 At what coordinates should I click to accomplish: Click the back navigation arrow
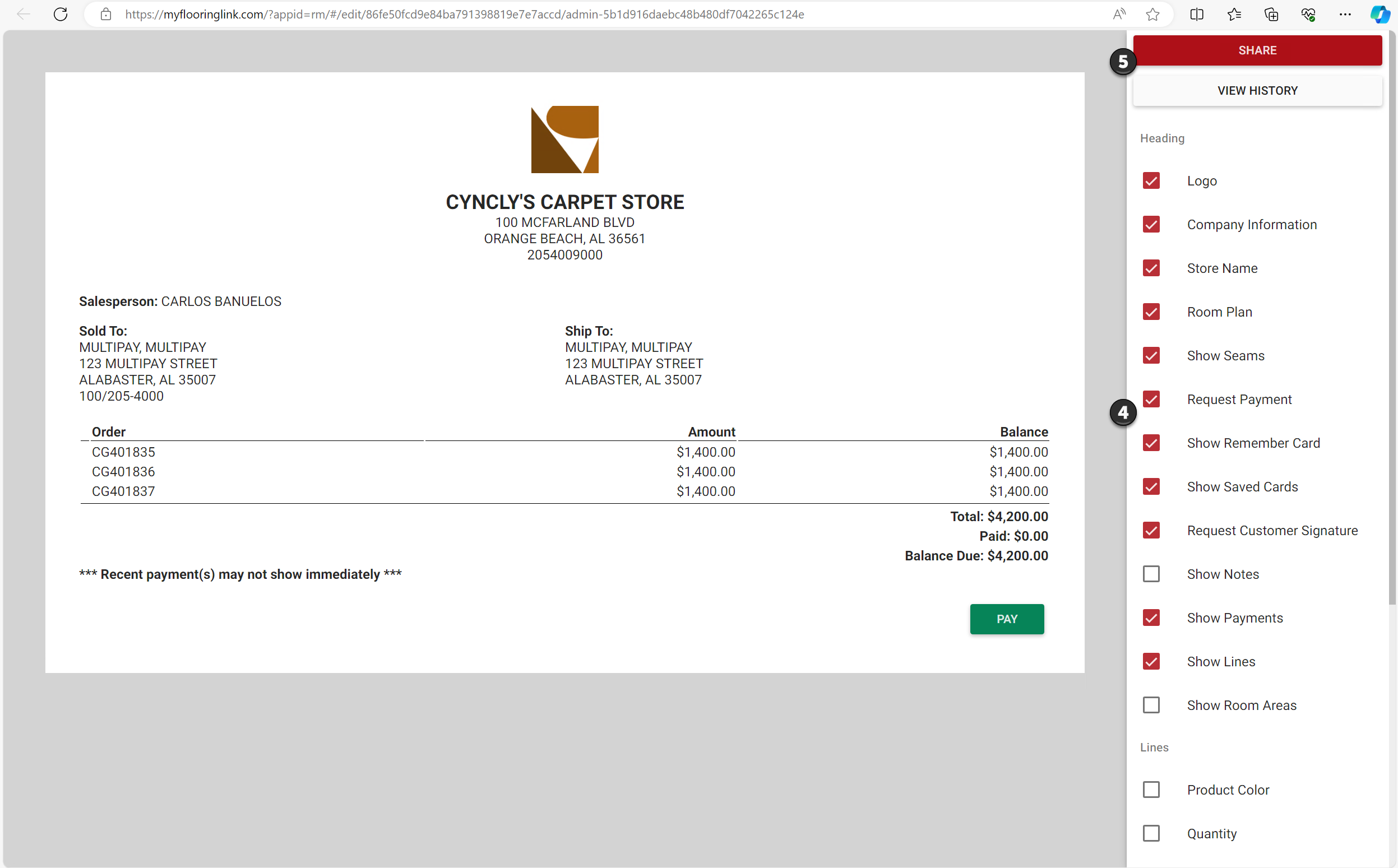click(x=23, y=15)
